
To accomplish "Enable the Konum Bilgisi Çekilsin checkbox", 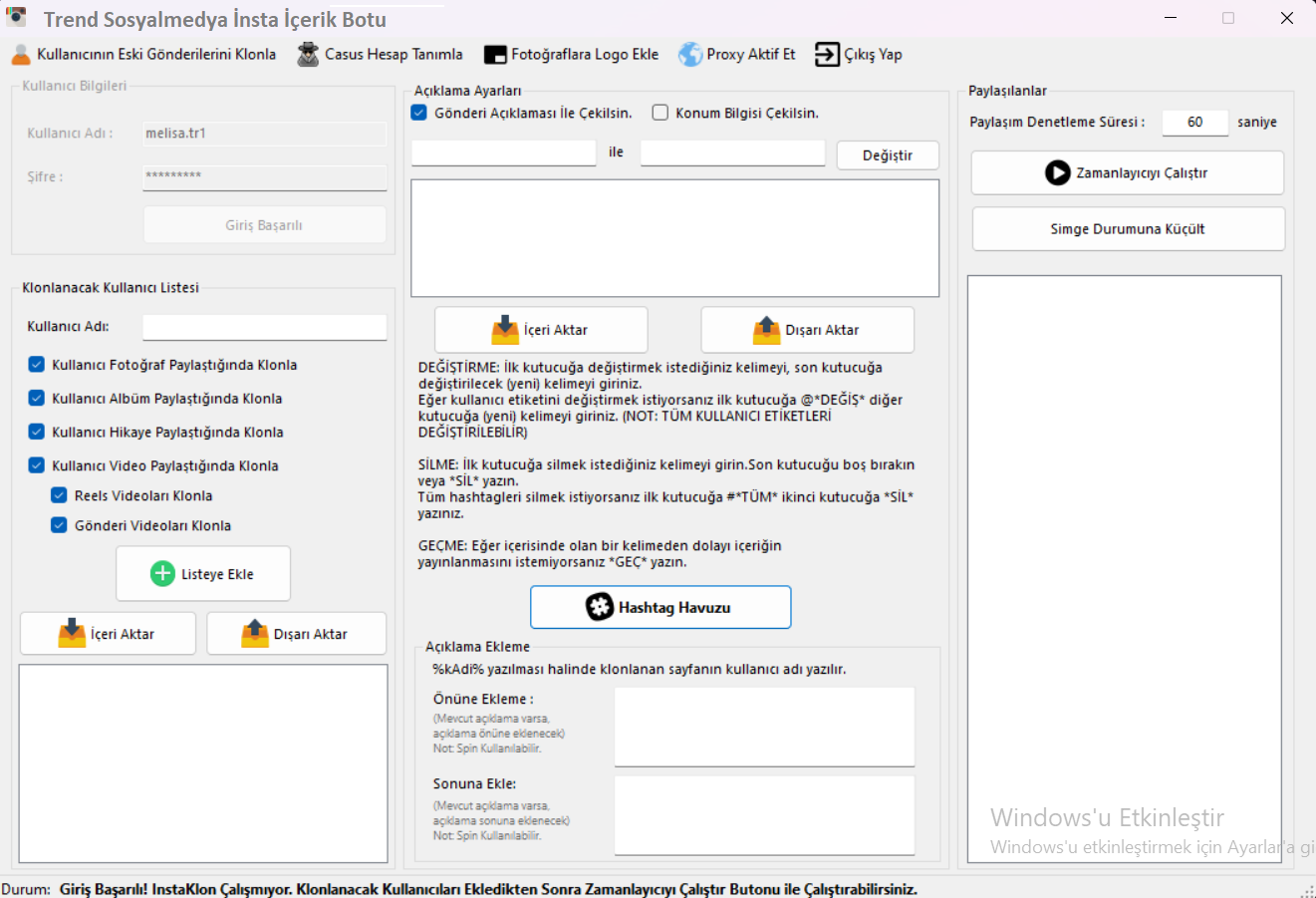I will pyautogui.click(x=659, y=113).
